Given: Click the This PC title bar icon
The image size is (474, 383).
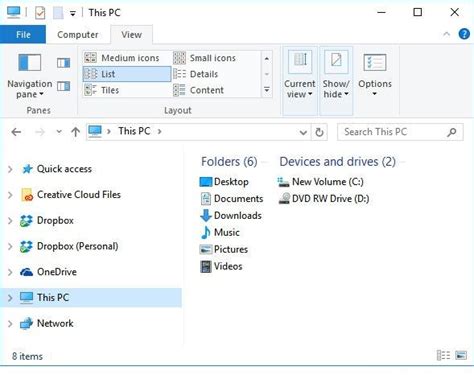Looking at the screenshot, I should tap(13, 12).
